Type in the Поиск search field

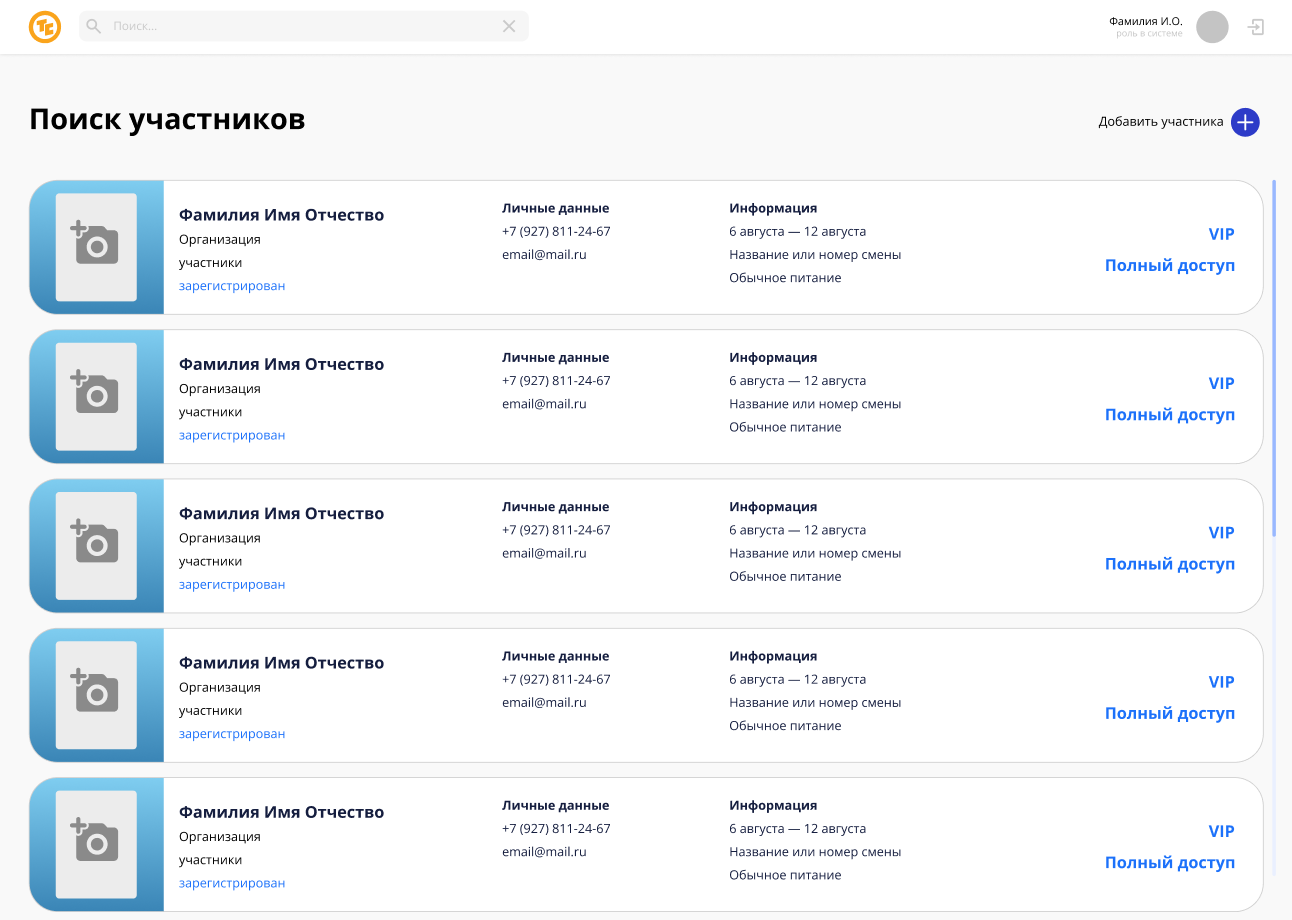pyautogui.click(x=300, y=26)
